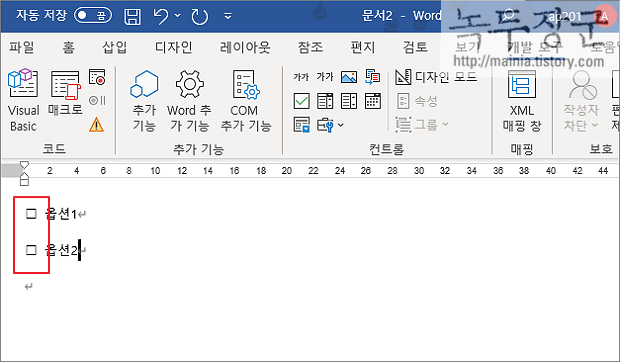Screen dimensions: 620x362
Task: Switch to References (참조) tab
Action: tap(310, 47)
